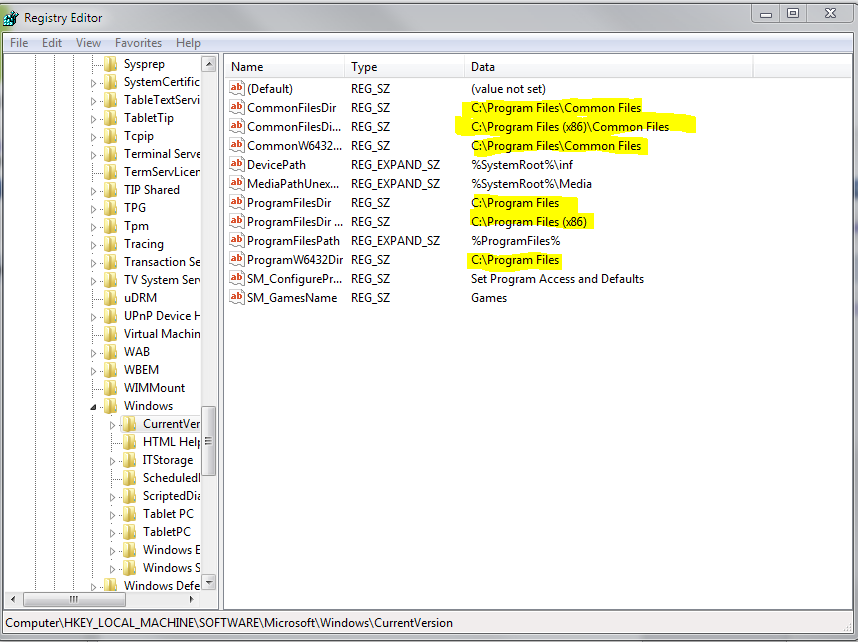Expand the WBEM key
The width and height of the screenshot is (858, 642).
point(93,371)
